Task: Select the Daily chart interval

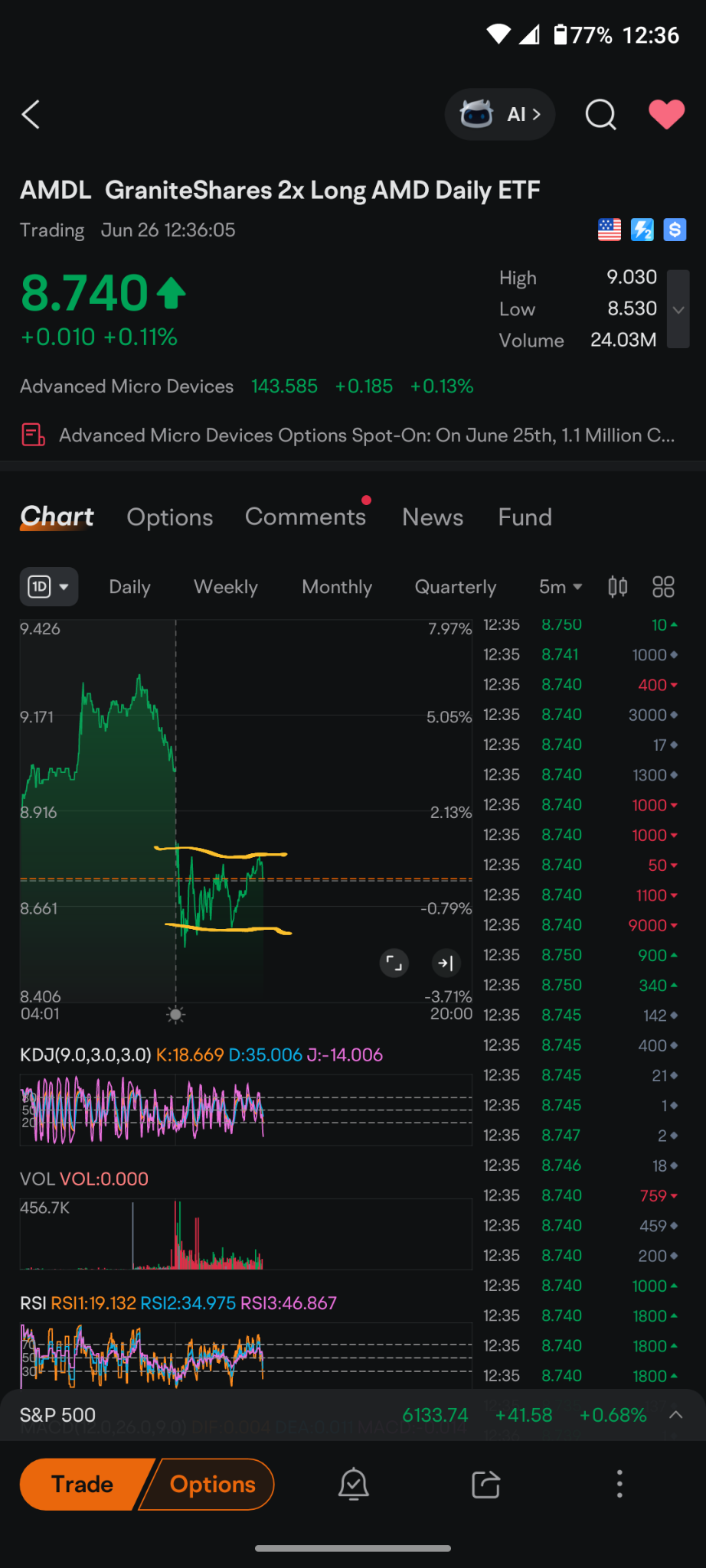Action: (x=130, y=587)
